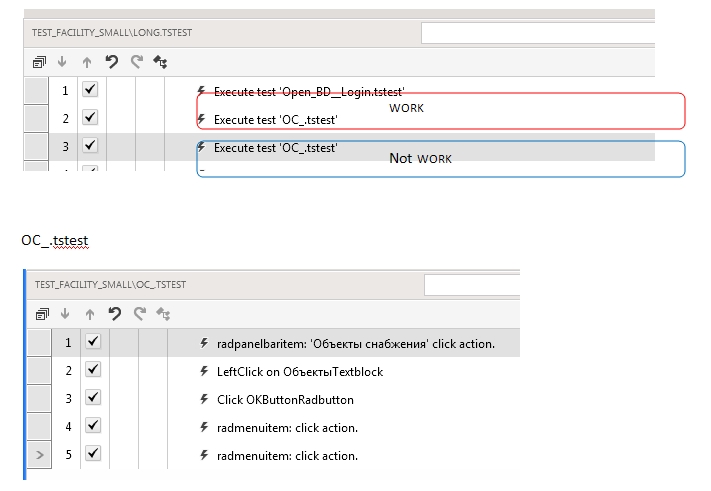
Task: Click collapse-all steps icon in LONG.TSTEST toolbar
Action: (x=40, y=62)
